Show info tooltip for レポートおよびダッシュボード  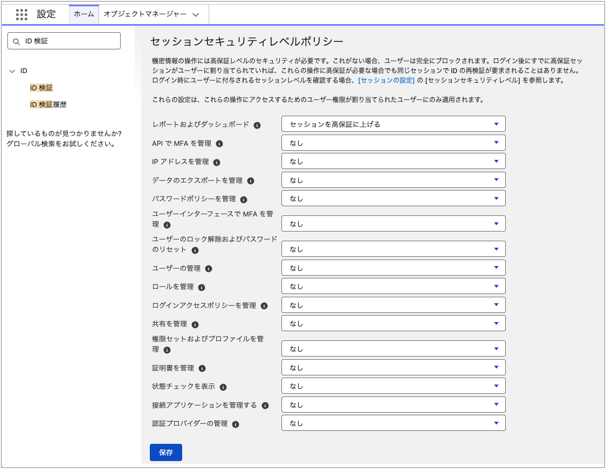click(x=257, y=125)
